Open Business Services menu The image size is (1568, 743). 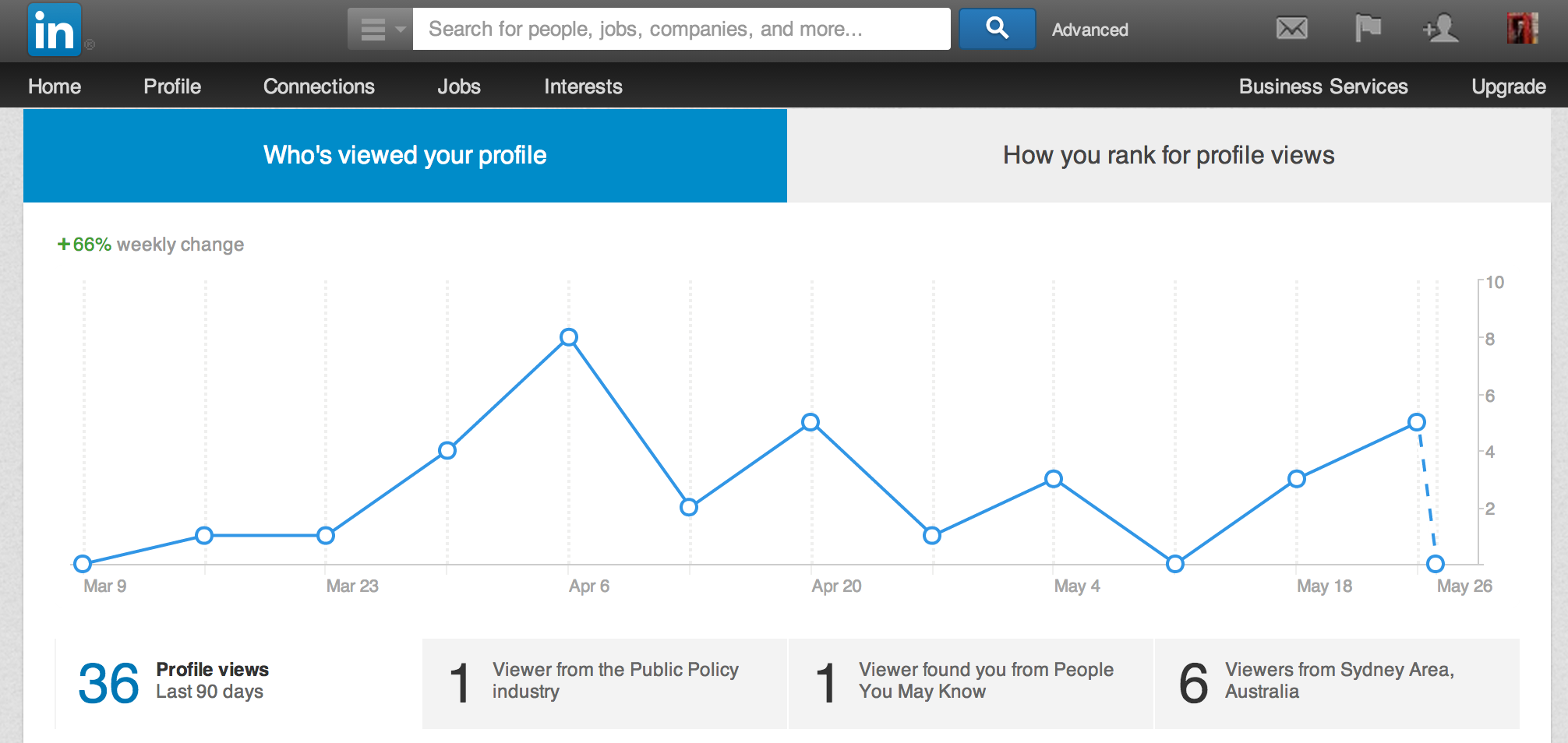point(1323,86)
